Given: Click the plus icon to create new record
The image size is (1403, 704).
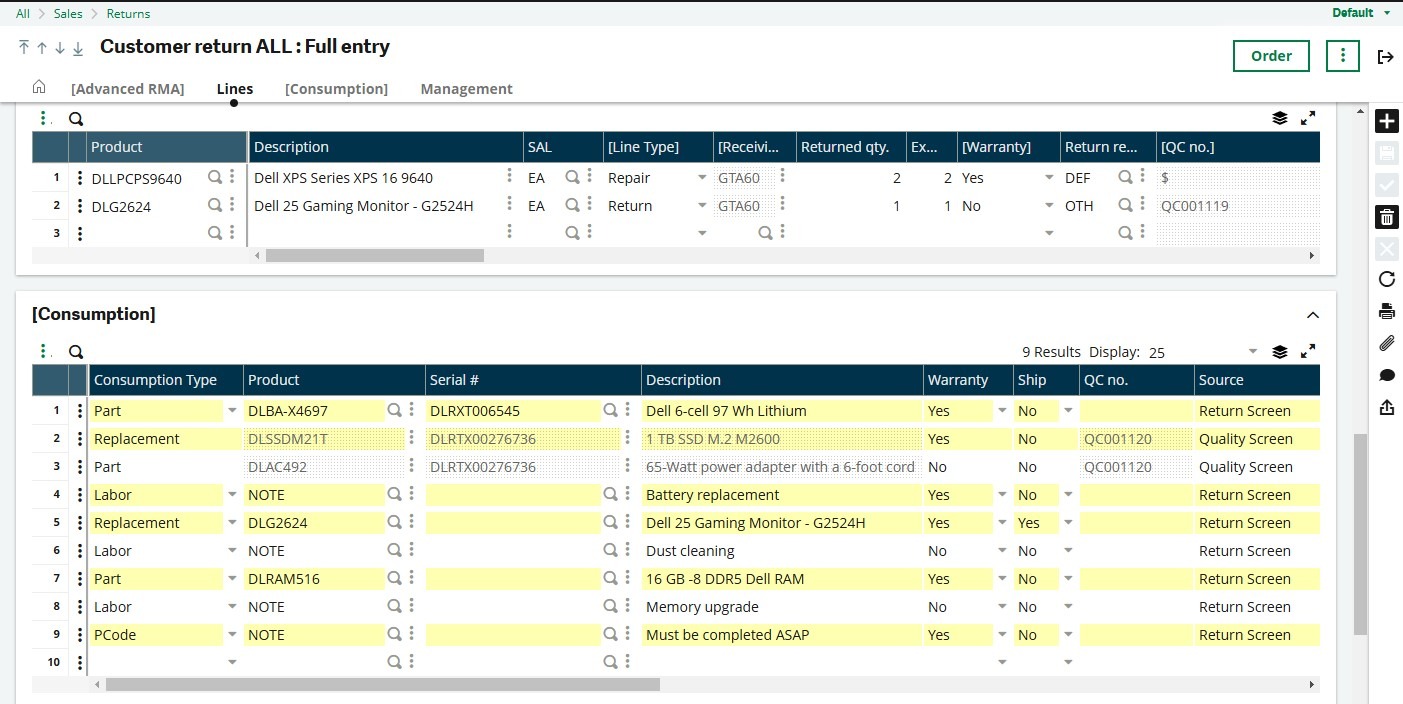Looking at the screenshot, I should pyautogui.click(x=1386, y=122).
